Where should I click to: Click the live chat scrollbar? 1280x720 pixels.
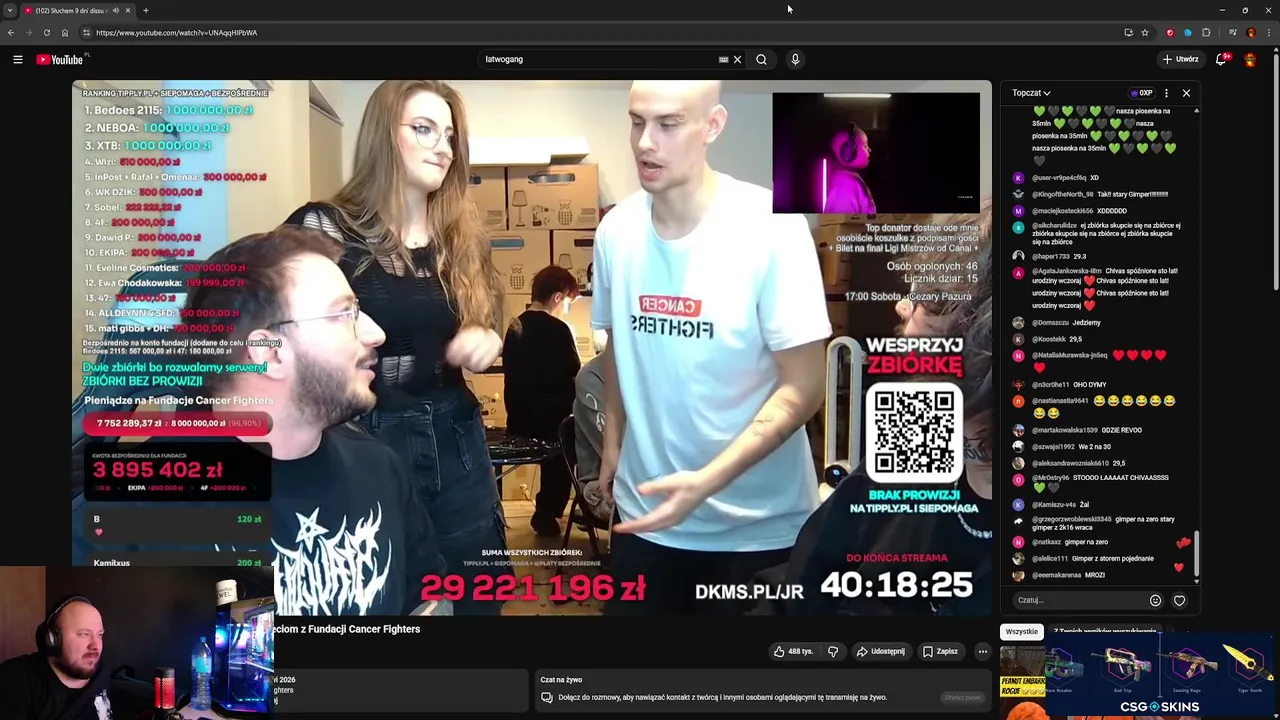tap(1196, 555)
